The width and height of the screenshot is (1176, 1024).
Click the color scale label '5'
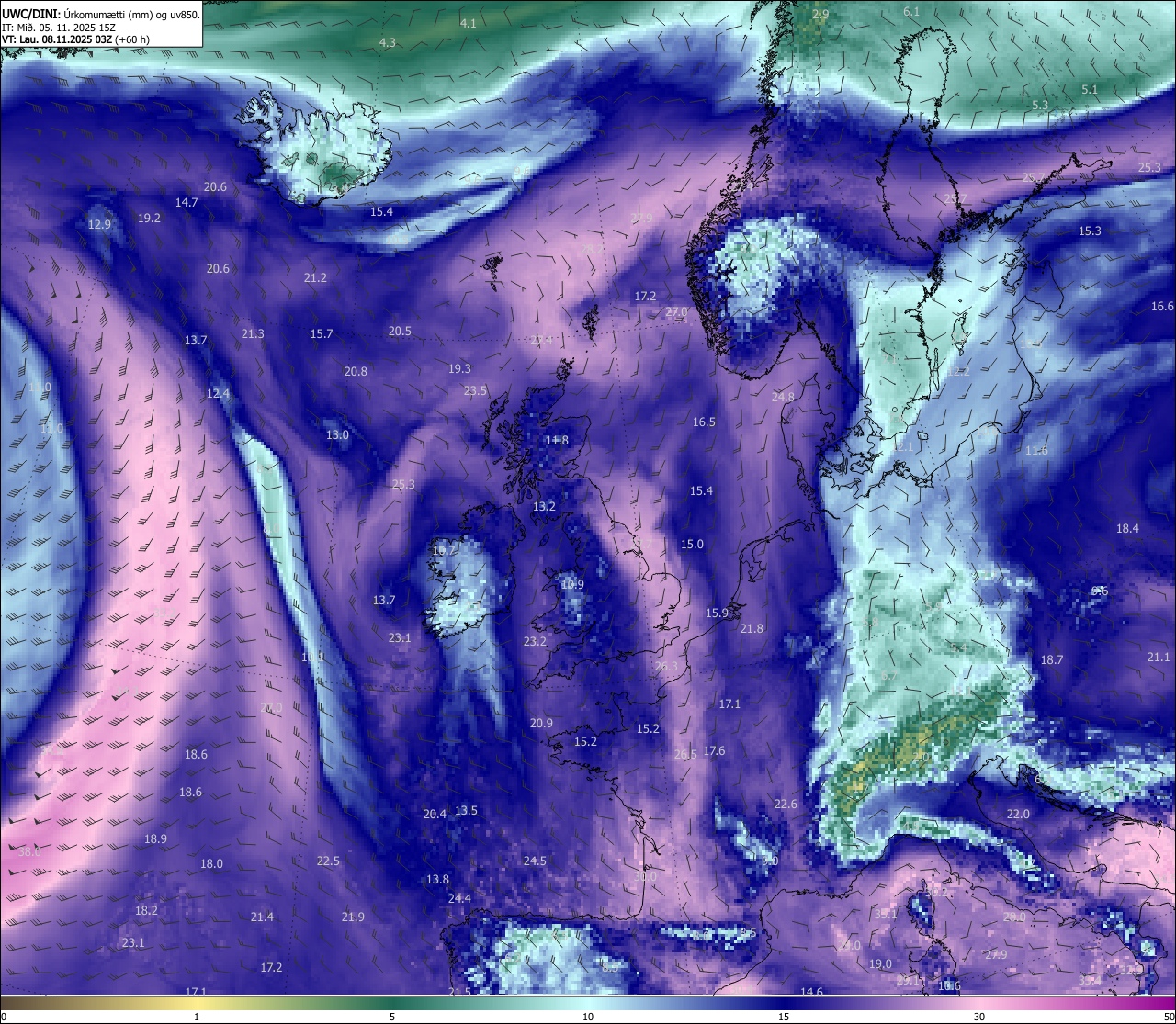click(x=392, y=1017)
